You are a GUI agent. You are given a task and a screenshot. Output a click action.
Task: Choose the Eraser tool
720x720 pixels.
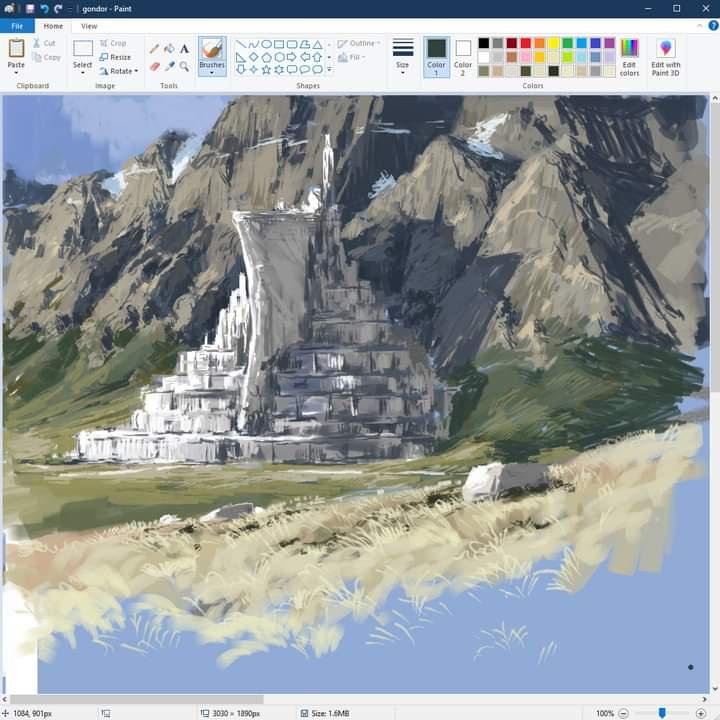click(x=154, y=67)
